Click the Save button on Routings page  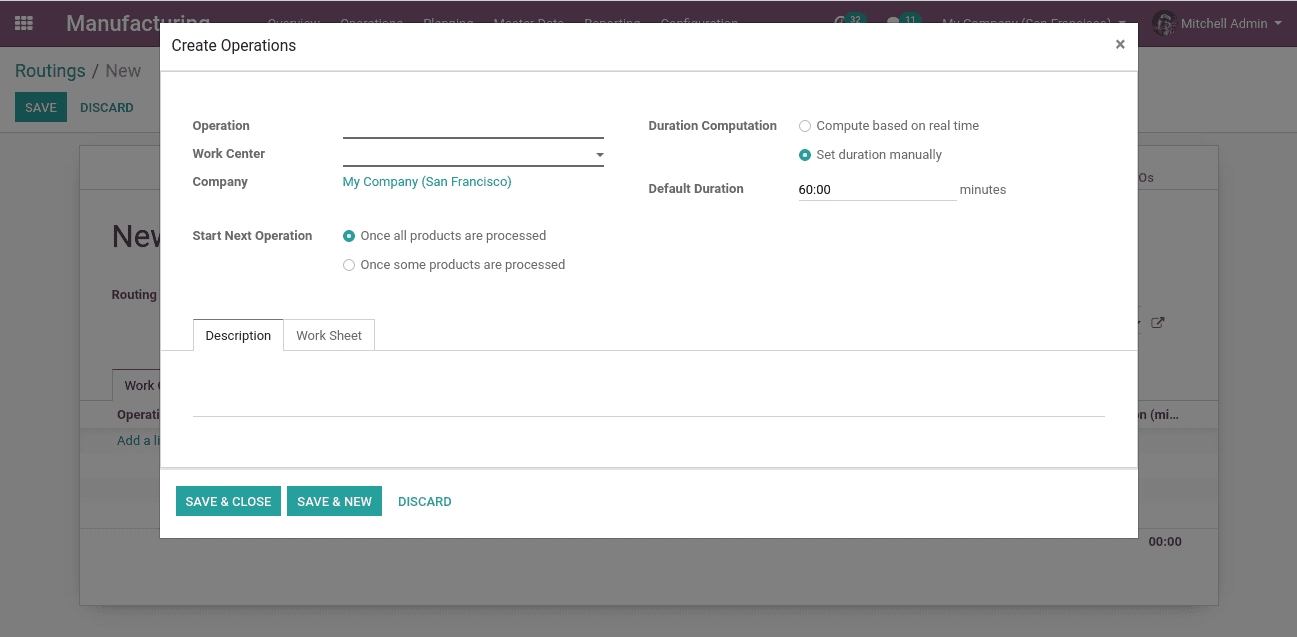41,107
